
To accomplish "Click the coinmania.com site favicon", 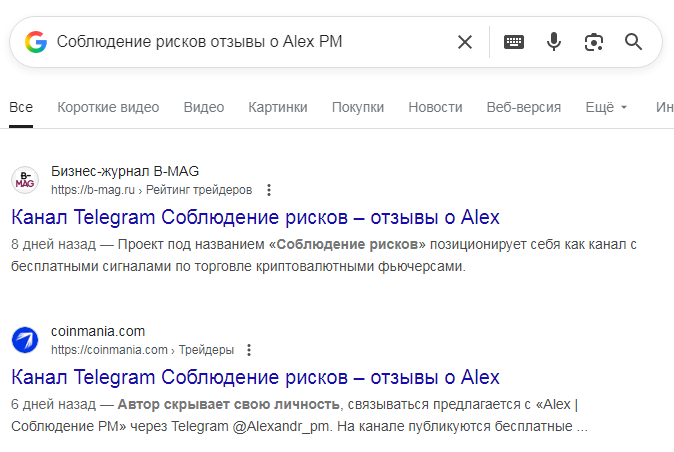I will pyautogui.click(x=25, y=340).
